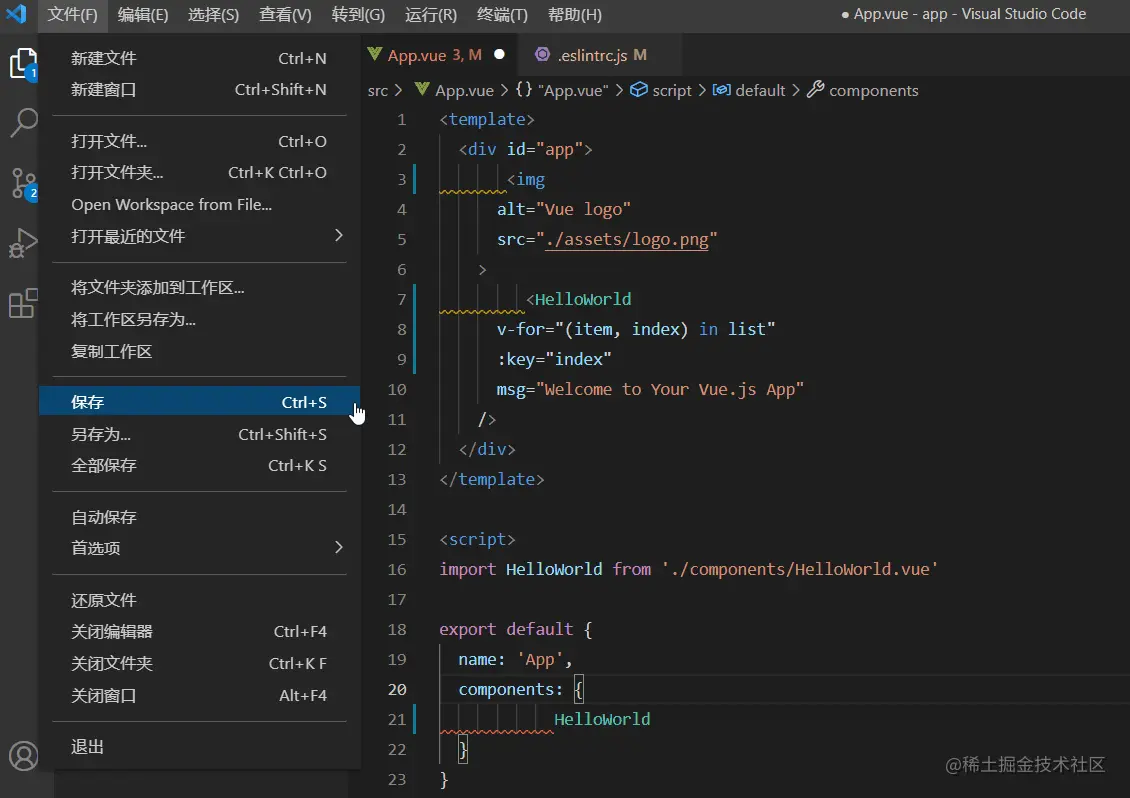The image size is (1130, 798).
Task: Click the Vue icon in the breadcrumb path
Action: coord(422,89)
